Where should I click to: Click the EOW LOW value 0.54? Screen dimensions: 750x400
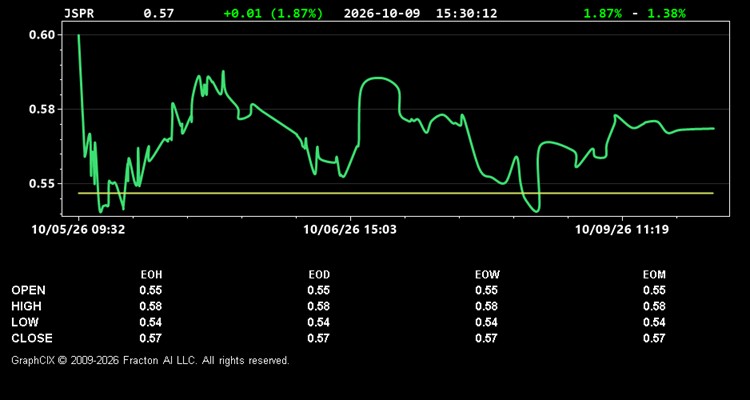(x=486, y=322)
